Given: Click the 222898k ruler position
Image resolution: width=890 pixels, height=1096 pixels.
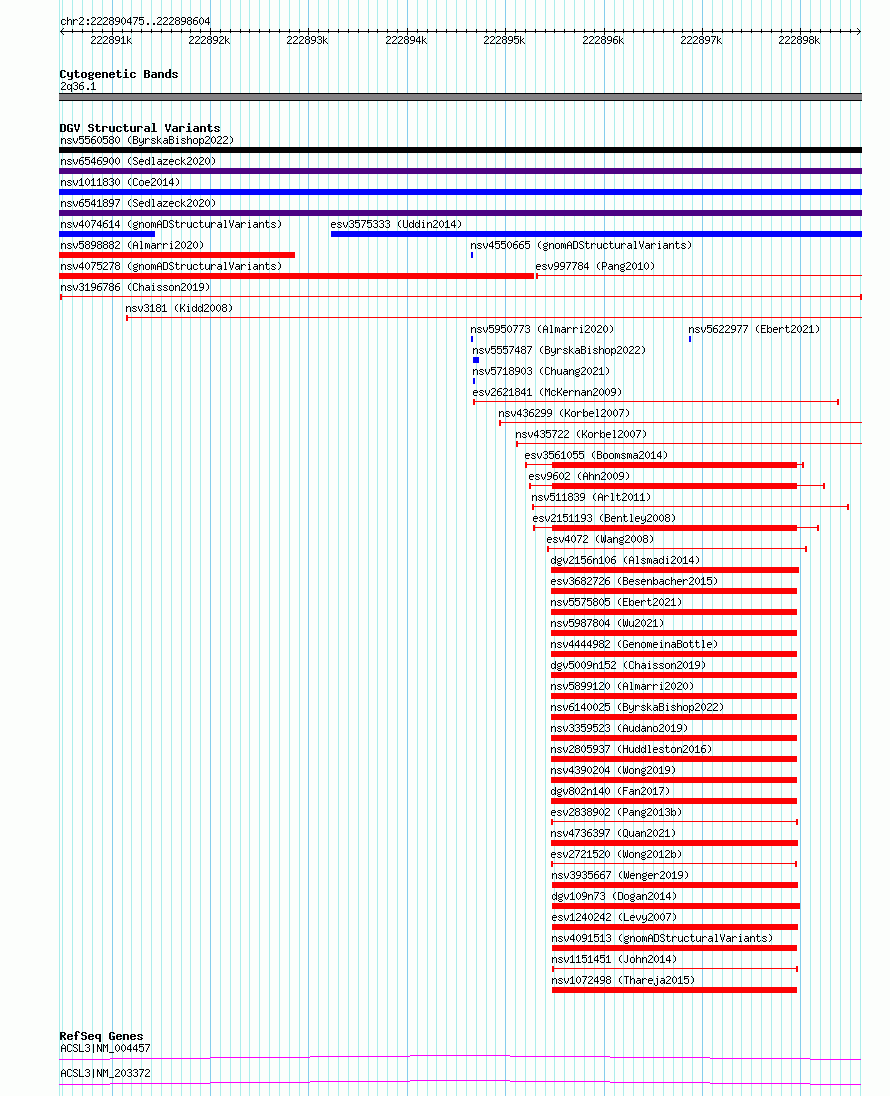Looking at the screenshot, I should [x=799, y=41].
